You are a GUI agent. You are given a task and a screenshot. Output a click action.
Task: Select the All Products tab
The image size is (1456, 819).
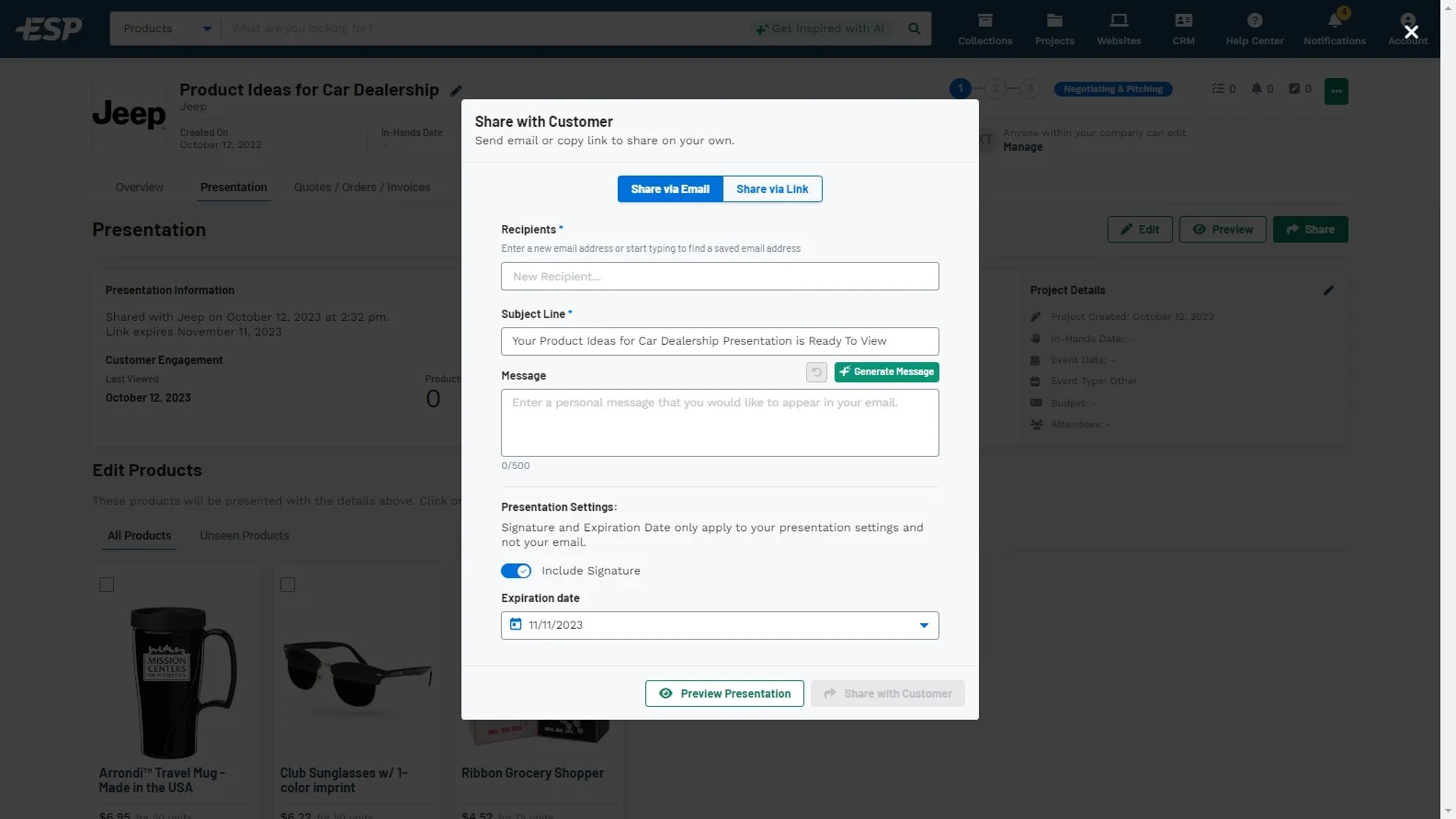pos(139,536)
